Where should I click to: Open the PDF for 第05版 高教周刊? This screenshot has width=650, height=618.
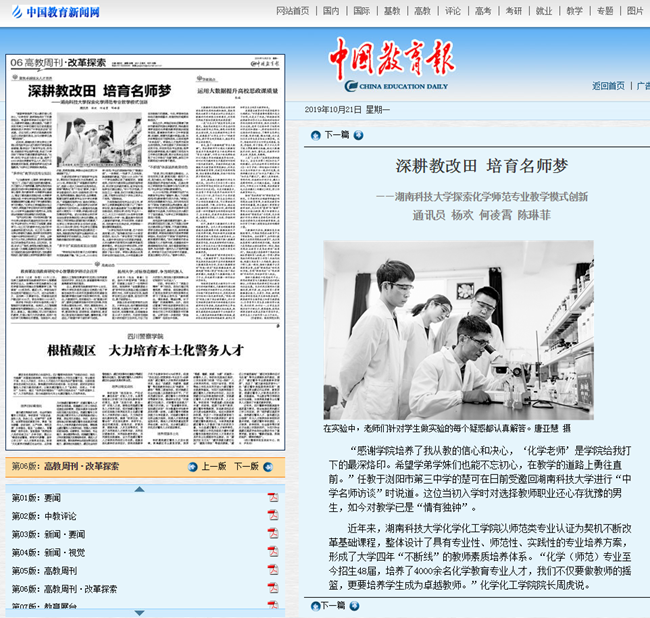click(x=272, y=570)
